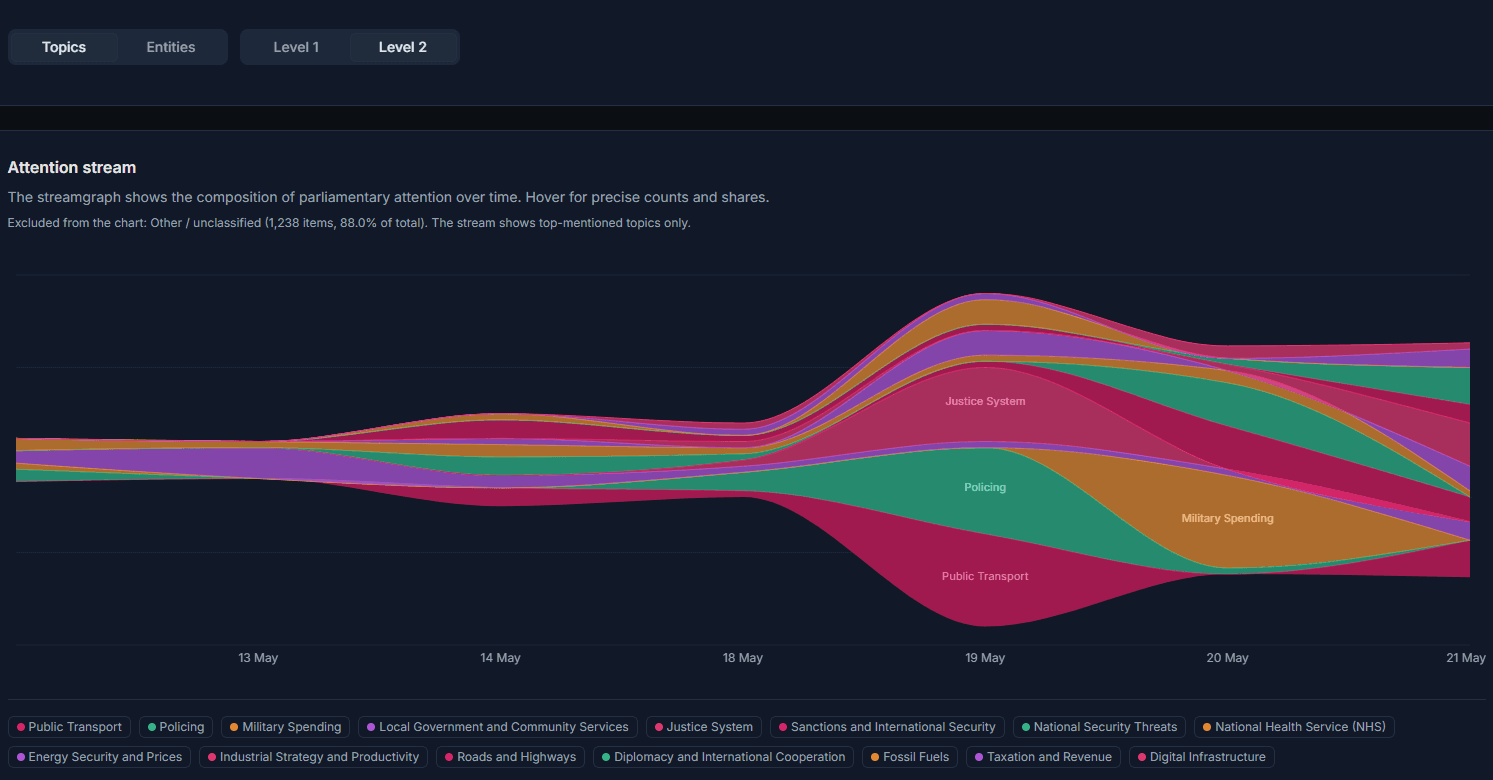Screen dimensions: 1493x780
Task: Click the Public Transport color dot
Action: (21, 727)
